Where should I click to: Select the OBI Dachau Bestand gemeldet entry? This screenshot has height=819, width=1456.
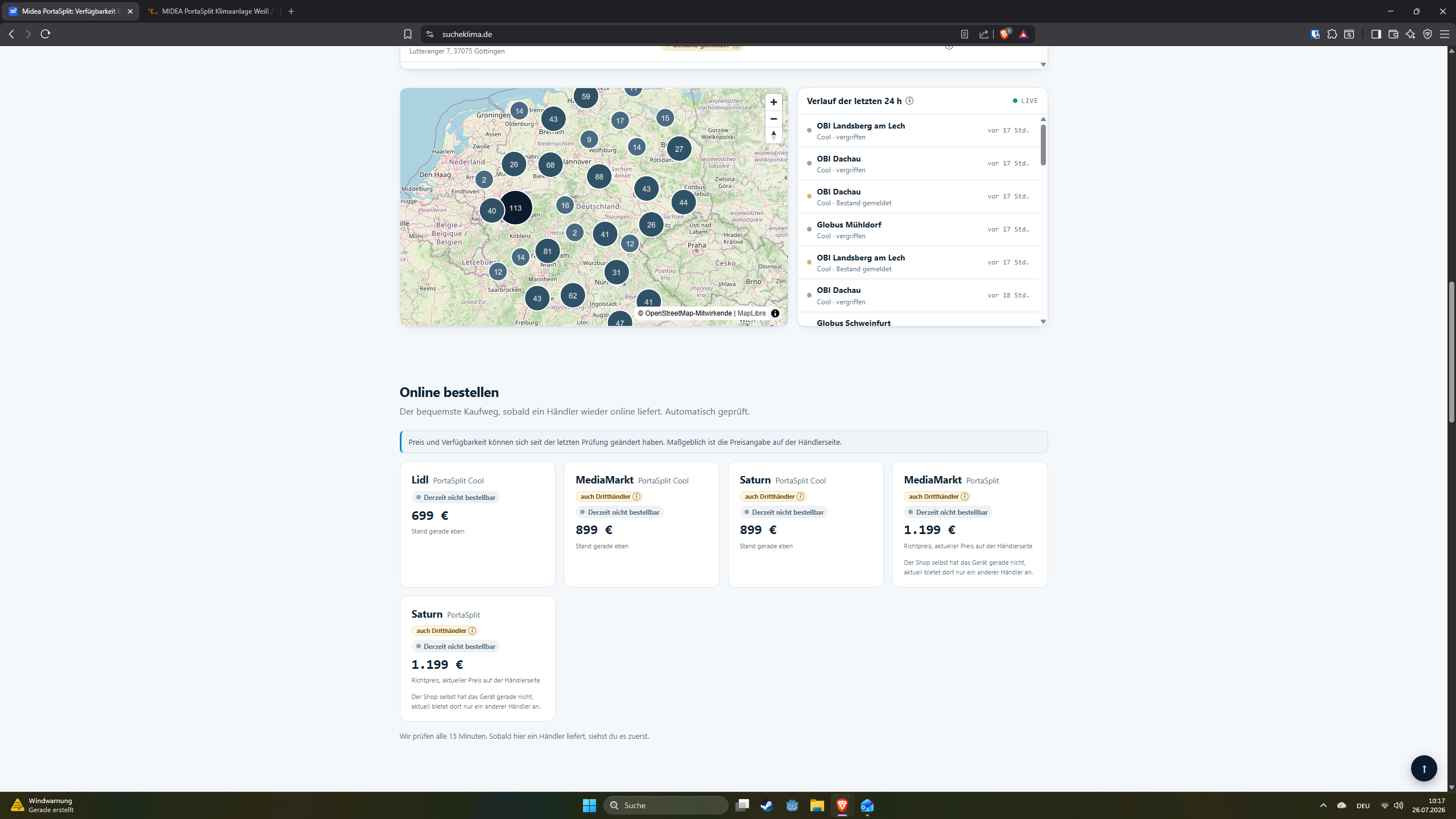(918, 197)
